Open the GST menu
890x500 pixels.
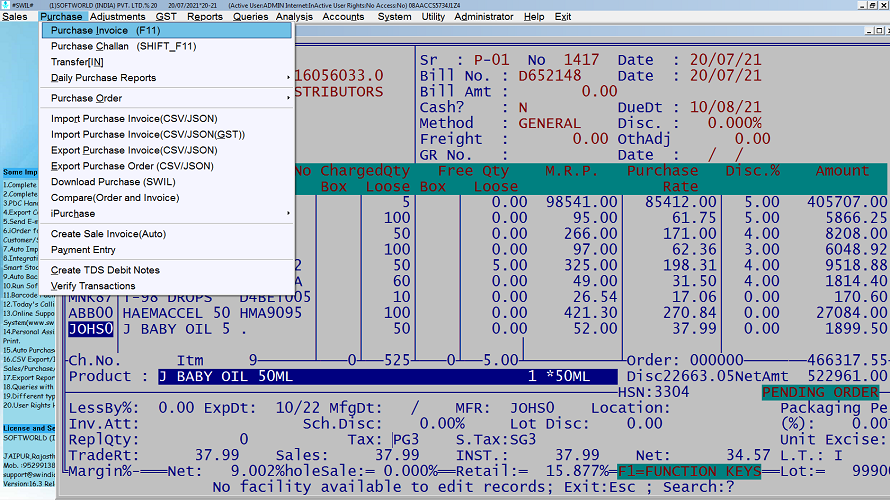point(166,17)
